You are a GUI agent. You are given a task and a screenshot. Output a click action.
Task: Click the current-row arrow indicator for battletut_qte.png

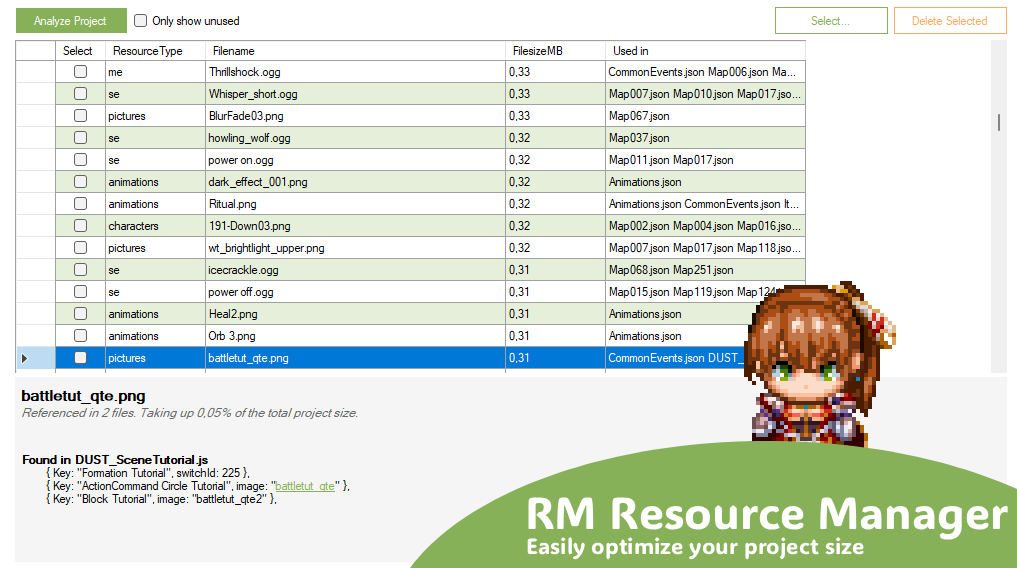(x=25, y=358)
